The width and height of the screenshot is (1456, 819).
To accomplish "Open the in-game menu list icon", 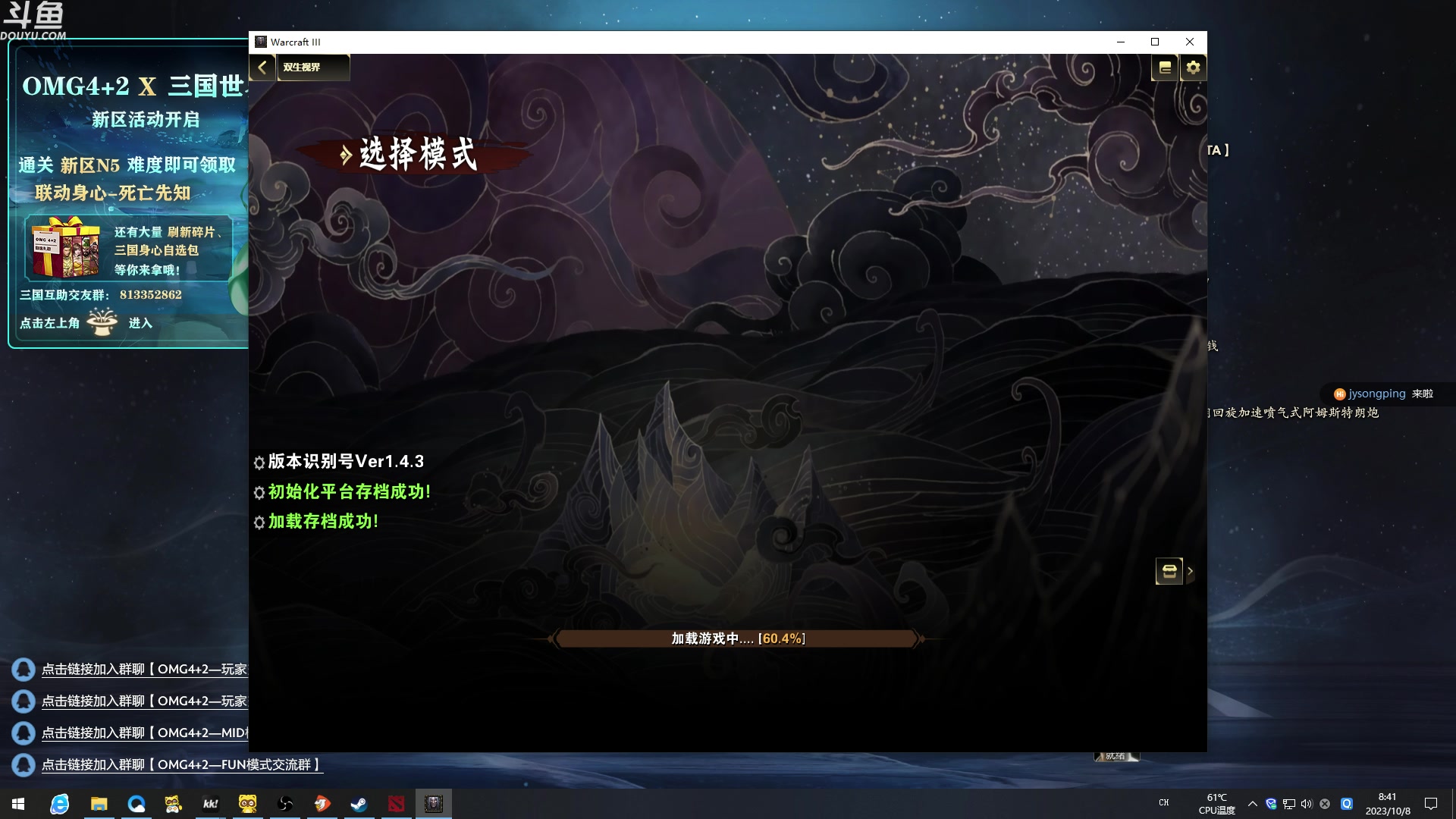I will click(x=1164, y=67).
